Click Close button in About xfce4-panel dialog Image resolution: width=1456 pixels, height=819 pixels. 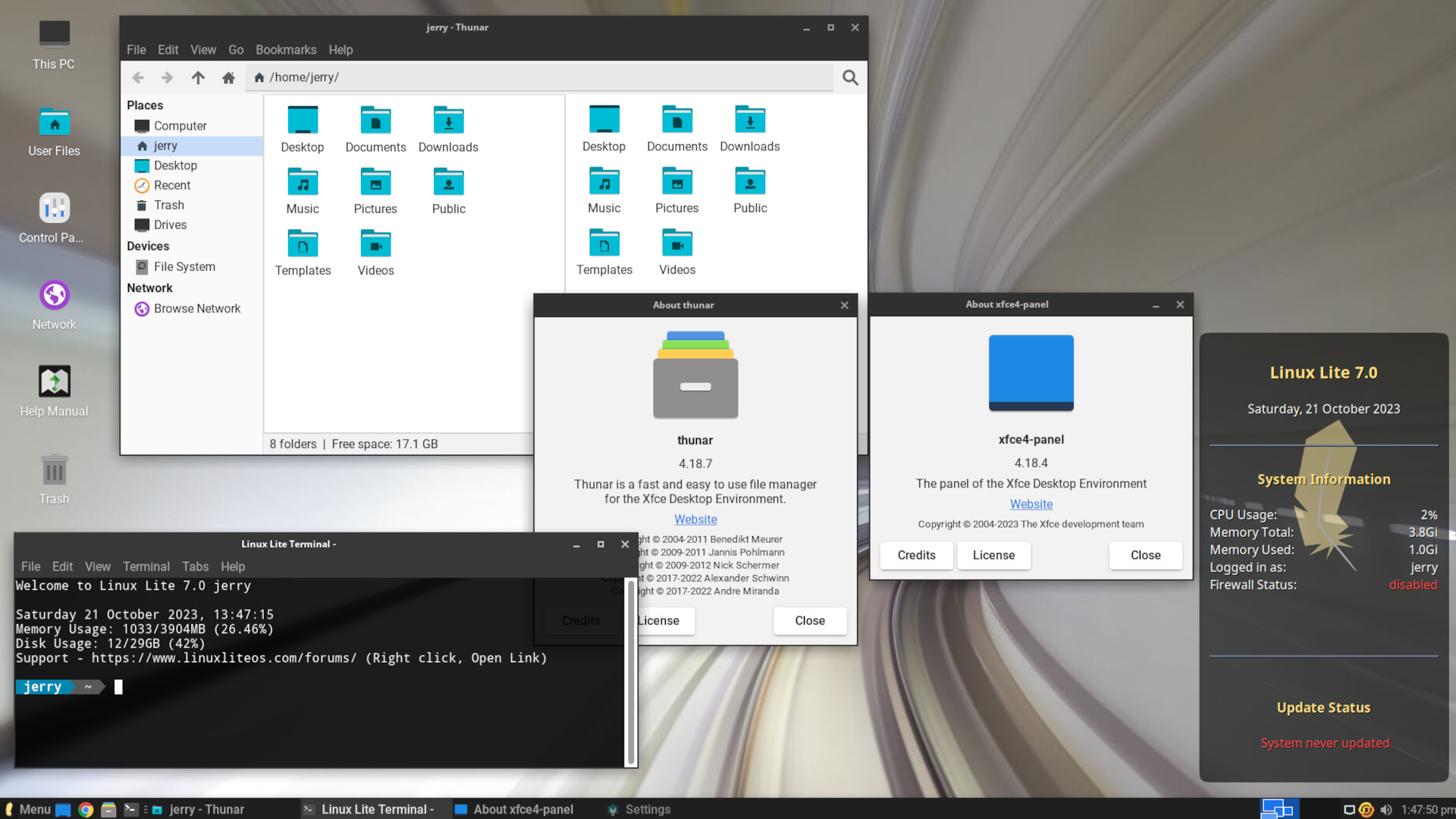(x=1146, y=555)
